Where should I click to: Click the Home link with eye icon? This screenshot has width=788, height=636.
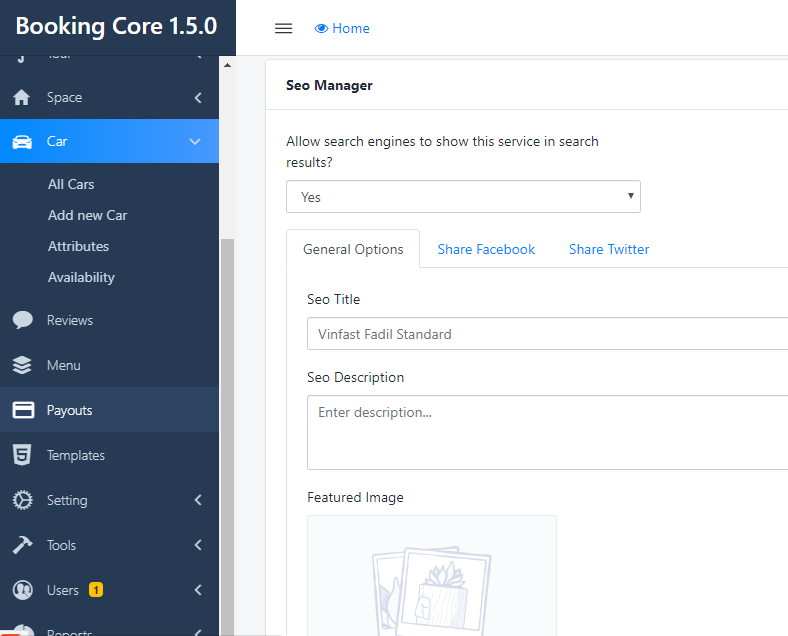(x=342, y=28)
